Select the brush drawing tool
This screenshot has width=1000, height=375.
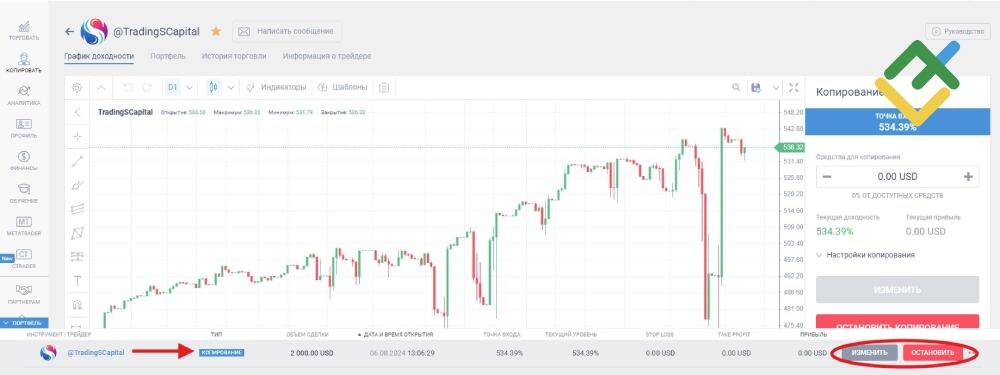(x=77, y=185)
